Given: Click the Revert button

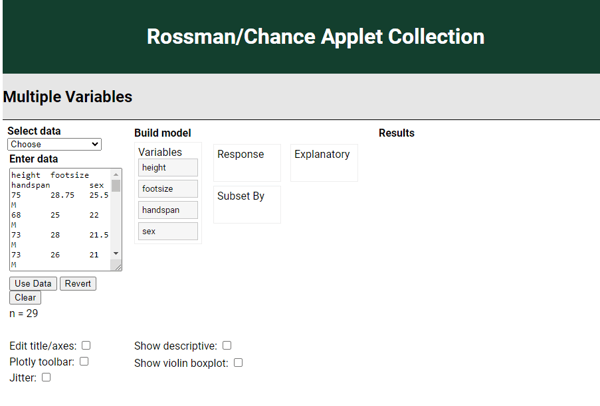Looking at the screenshot, I should tap(78, 284).
